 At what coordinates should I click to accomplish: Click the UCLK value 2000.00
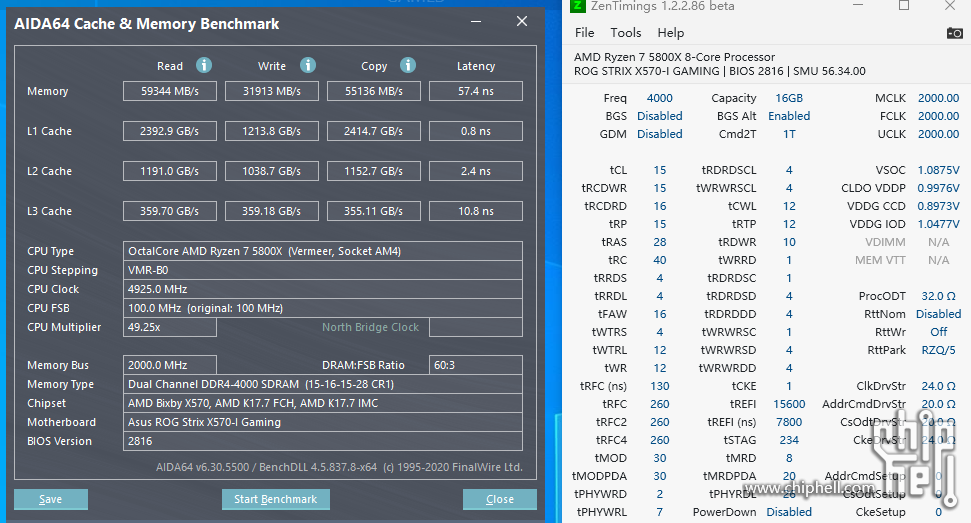938,134
